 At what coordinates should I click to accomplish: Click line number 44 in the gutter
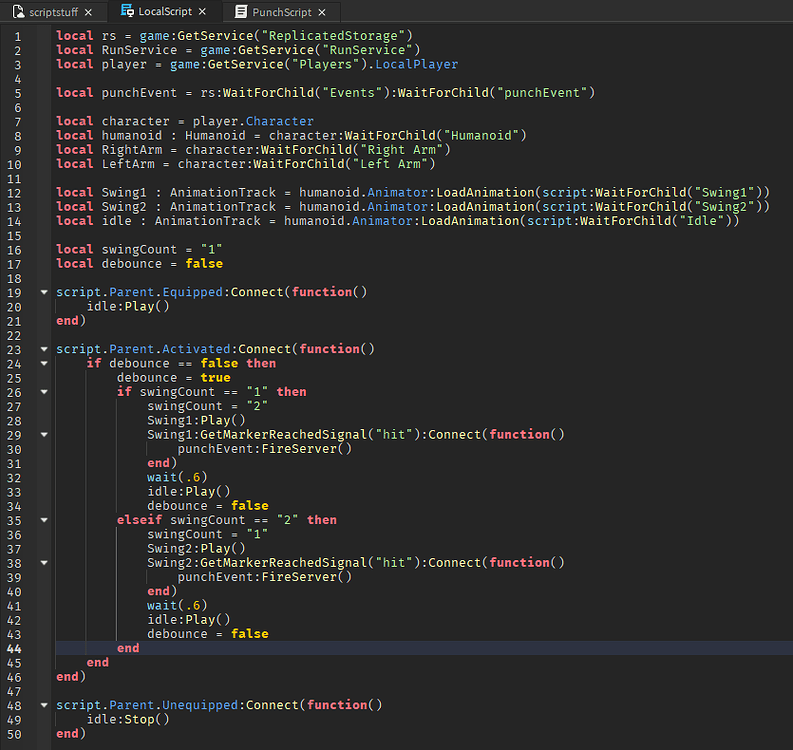tap(14, 648)
